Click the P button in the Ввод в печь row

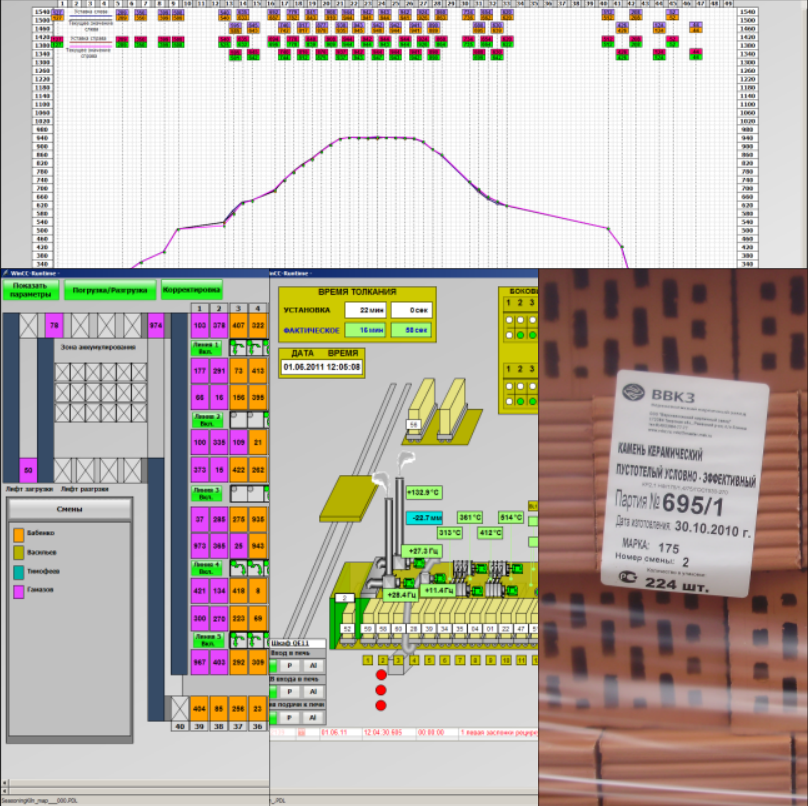(x=290, y=665)
